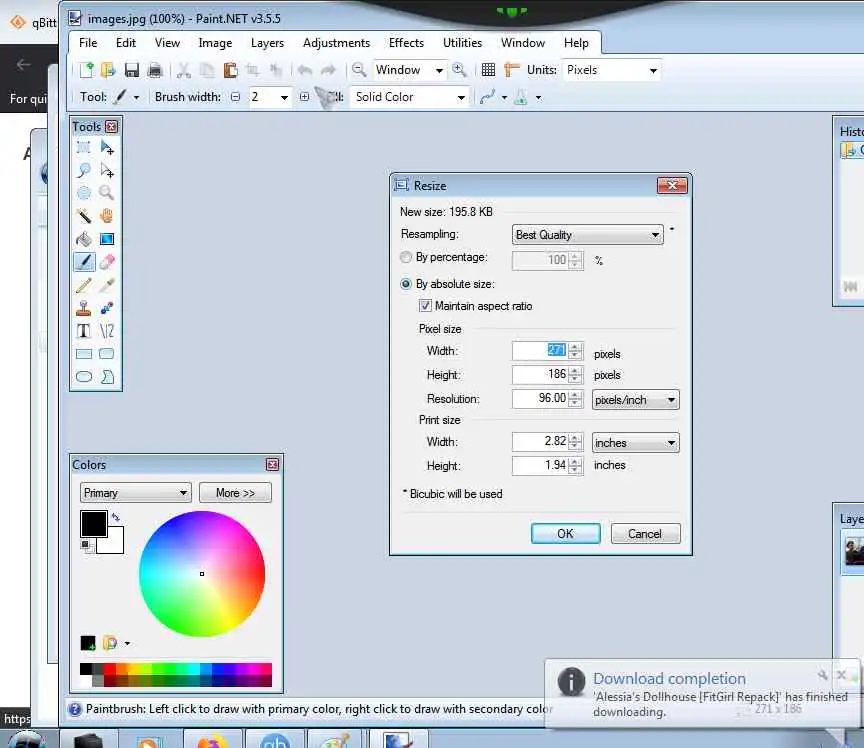Swap primary and secondary colors

(116, 517)
